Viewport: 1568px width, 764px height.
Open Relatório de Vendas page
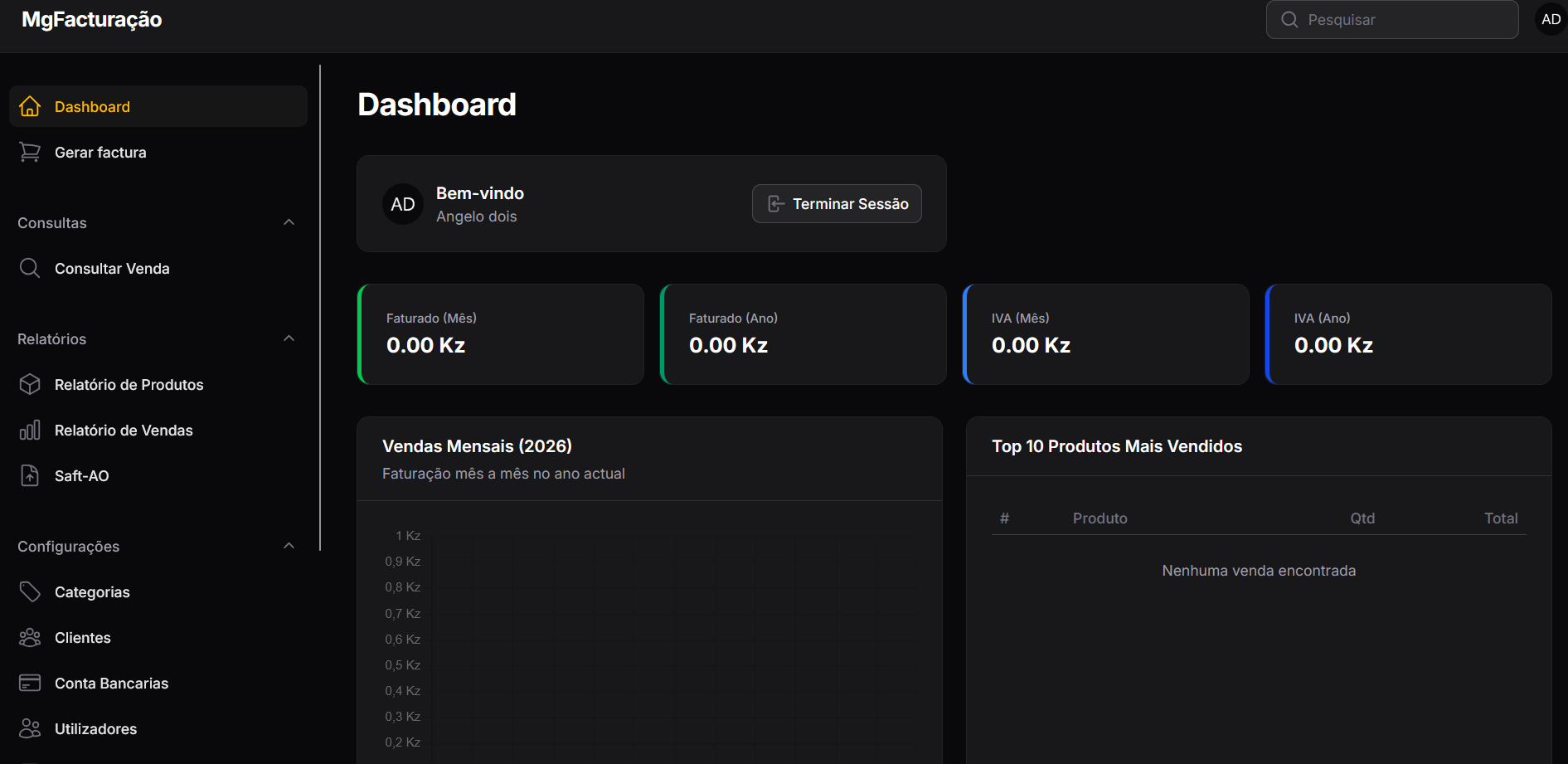[x=158, y=430]
